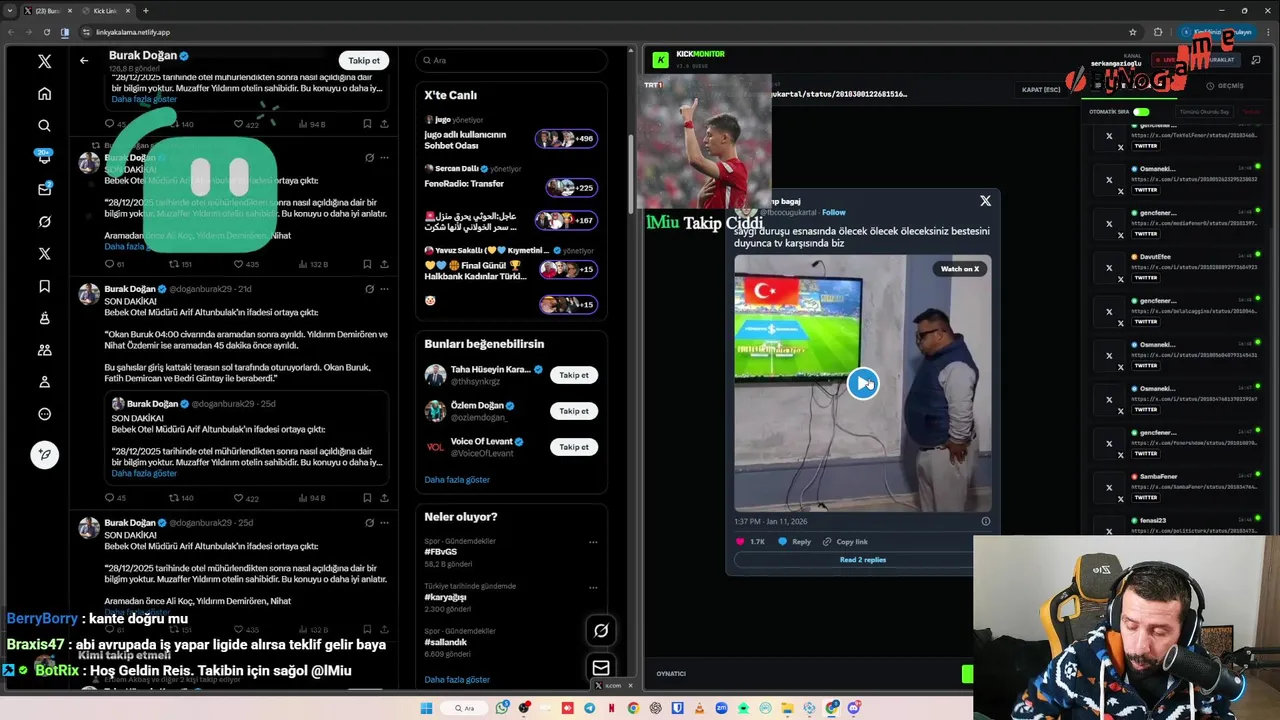Open Discord from the Windows taskbar
The width and height of the screenshot is (1280, 720).
(854, 708)
